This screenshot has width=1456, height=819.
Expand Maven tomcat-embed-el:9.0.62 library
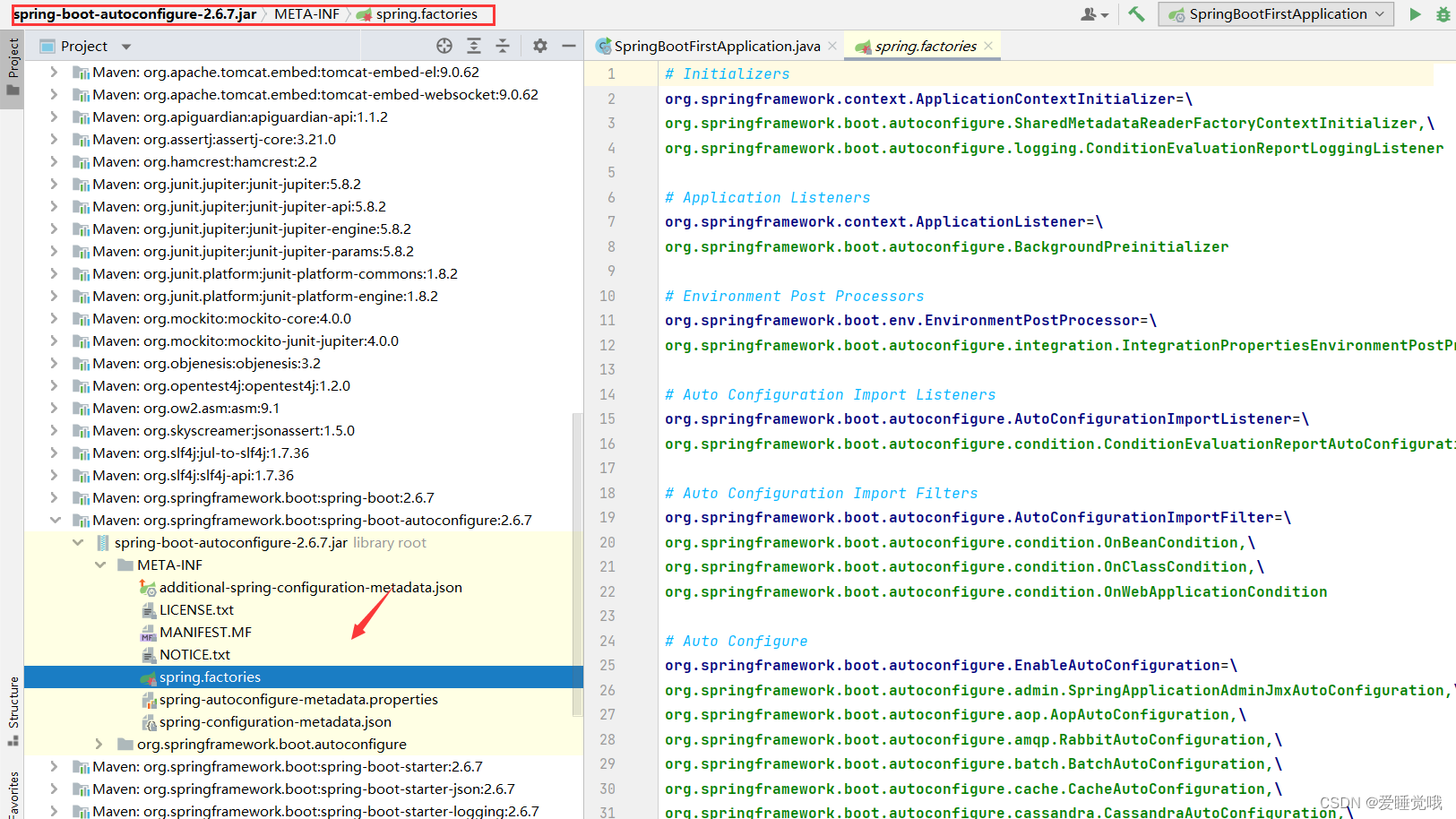tap(55, 72)
